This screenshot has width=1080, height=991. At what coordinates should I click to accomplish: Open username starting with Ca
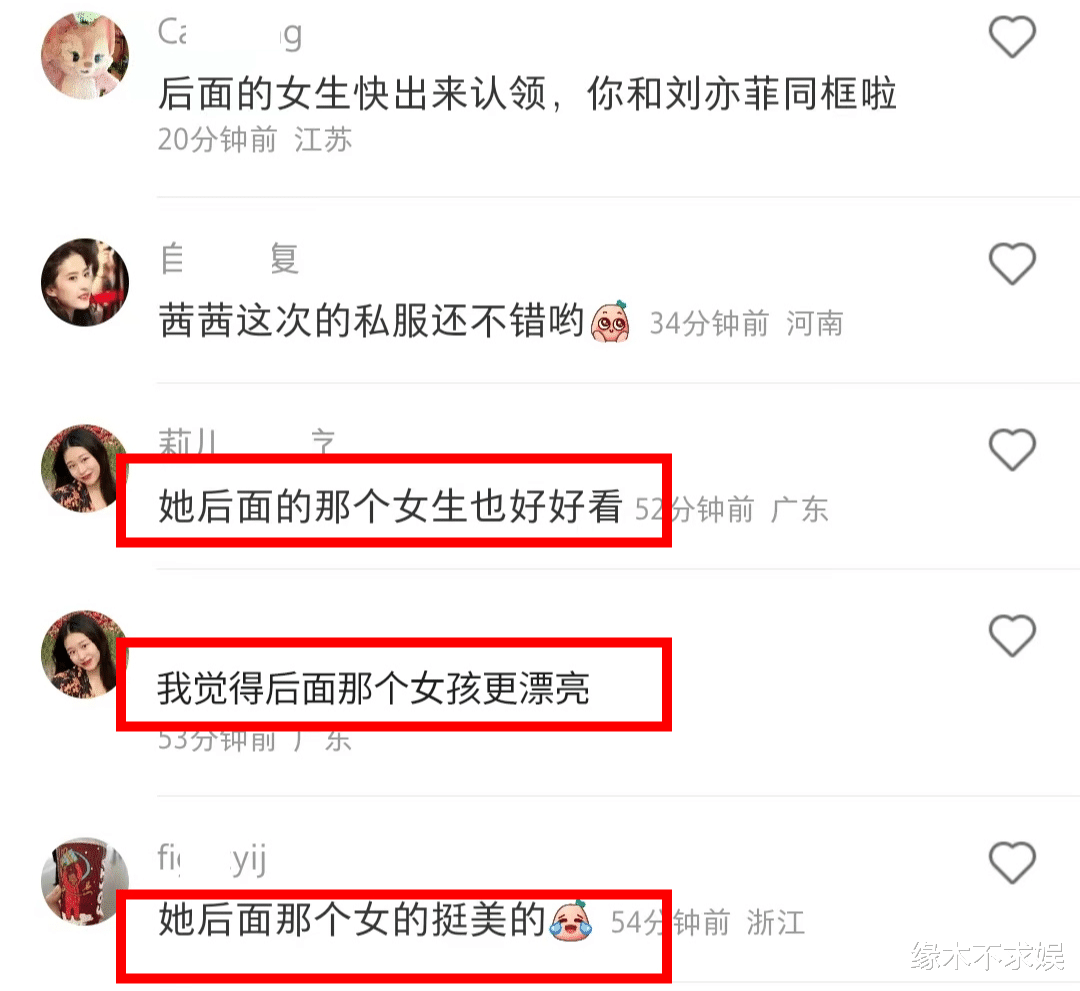pos(230,33)
